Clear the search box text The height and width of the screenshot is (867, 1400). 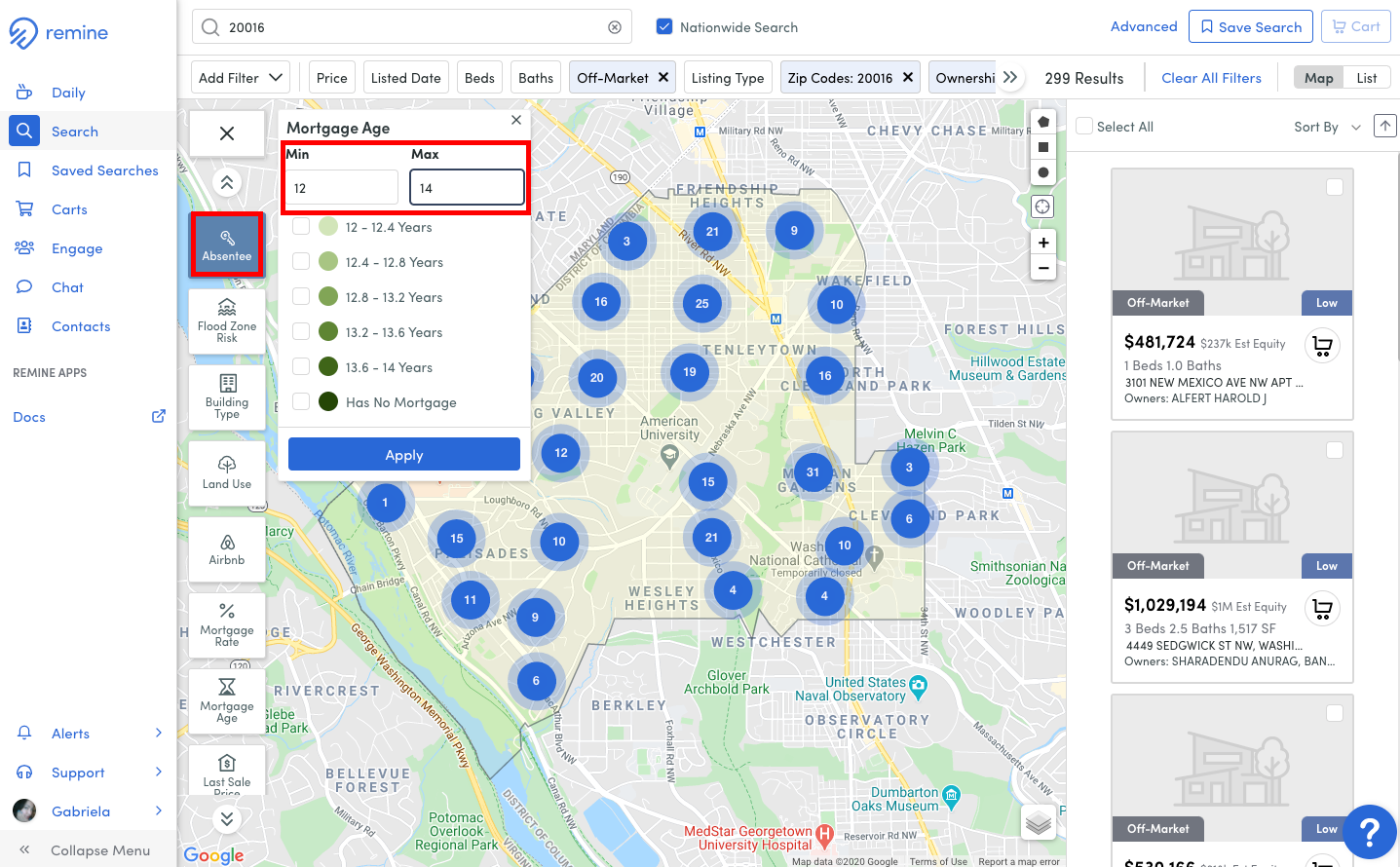pos(615,27)
